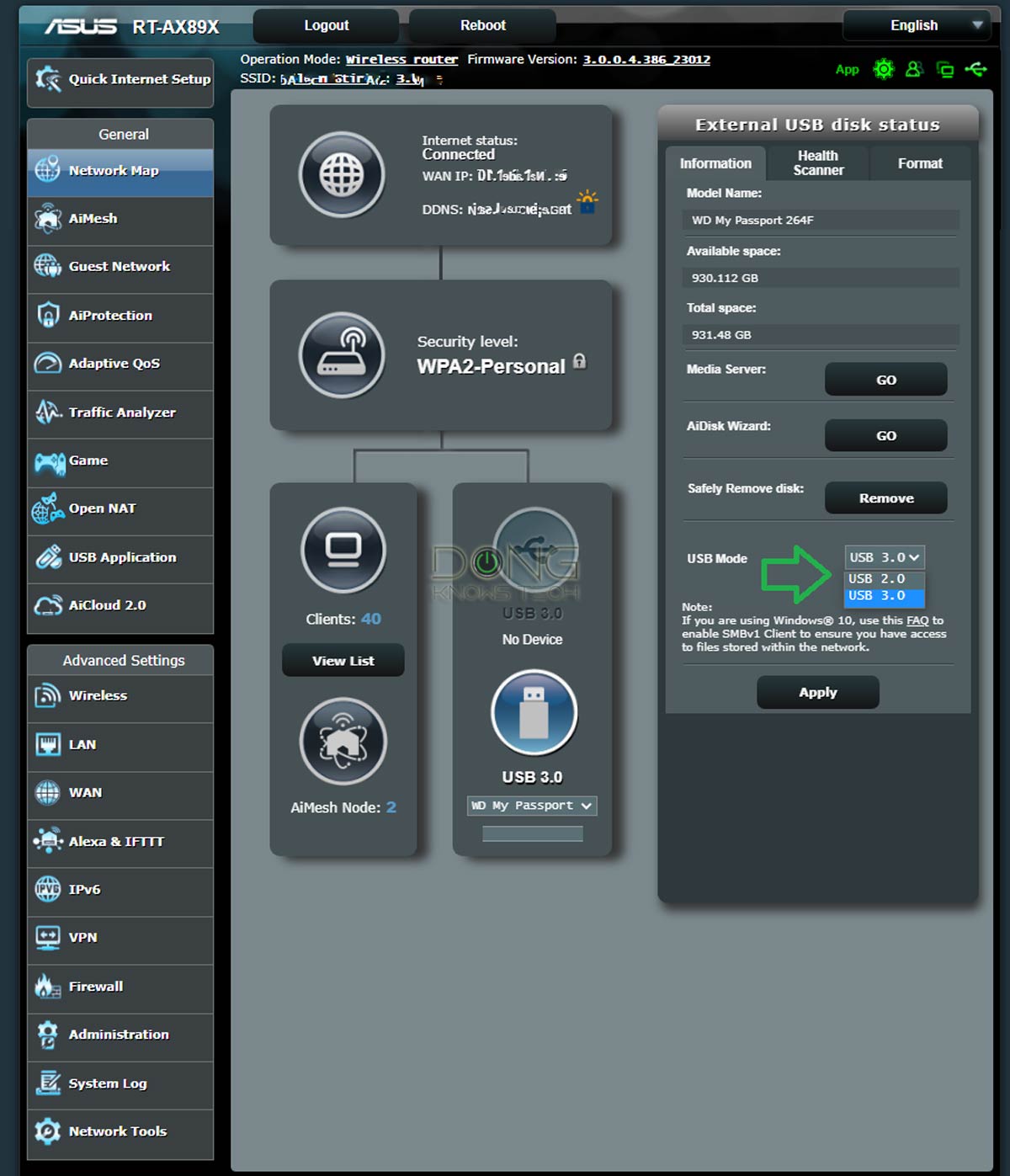The image size is (1010, 1176).
Task: Click View List to see connected clients
Action: click(x=343, y=660)
